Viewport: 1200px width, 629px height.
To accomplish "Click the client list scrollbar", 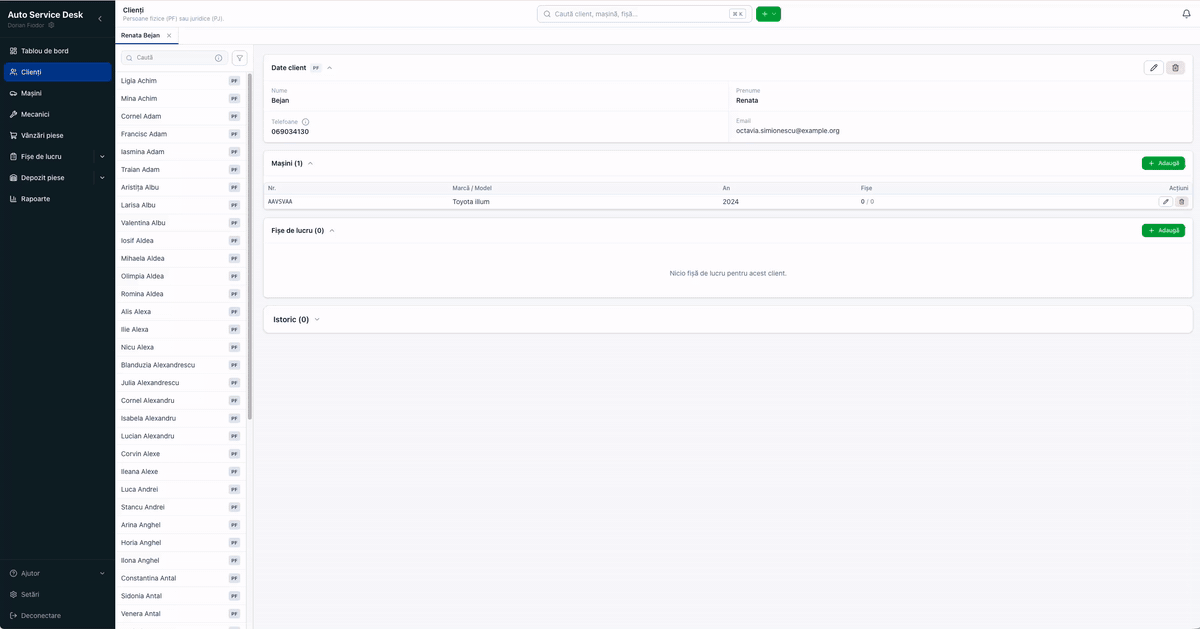I will (x=250, y=245).
